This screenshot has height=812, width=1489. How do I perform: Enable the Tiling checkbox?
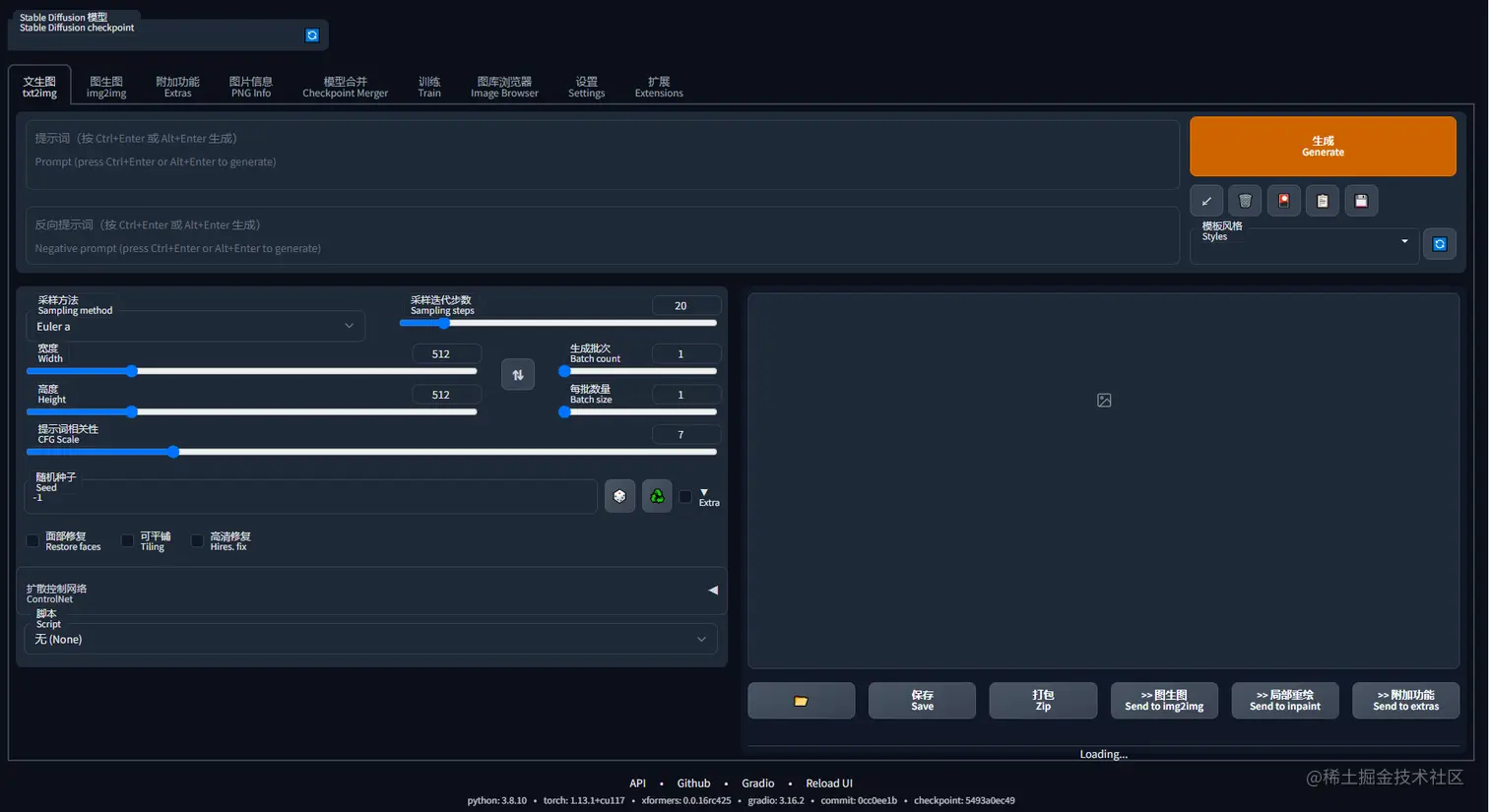(x=127, y=541)
